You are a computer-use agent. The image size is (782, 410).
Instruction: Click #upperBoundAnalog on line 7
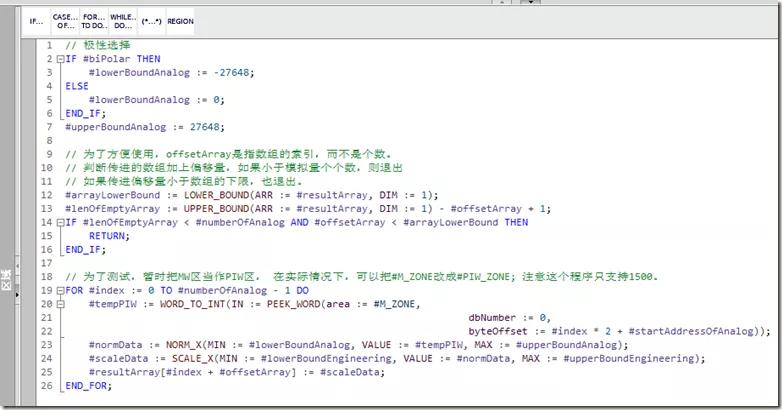pos(116,127)
